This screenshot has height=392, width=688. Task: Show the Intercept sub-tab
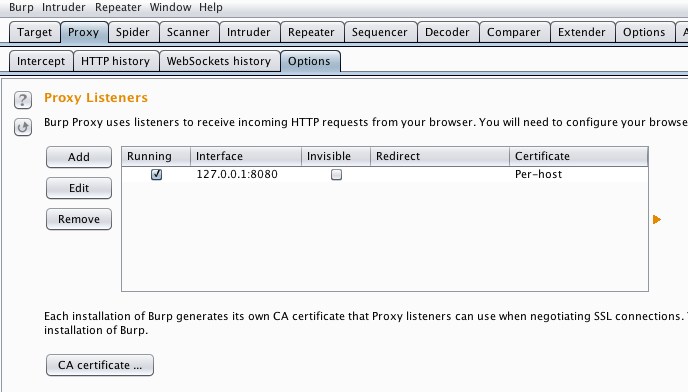tap(41, 61)
